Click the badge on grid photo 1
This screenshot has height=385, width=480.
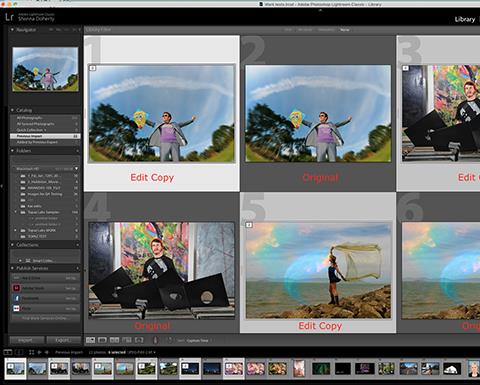tap(93, 68)
